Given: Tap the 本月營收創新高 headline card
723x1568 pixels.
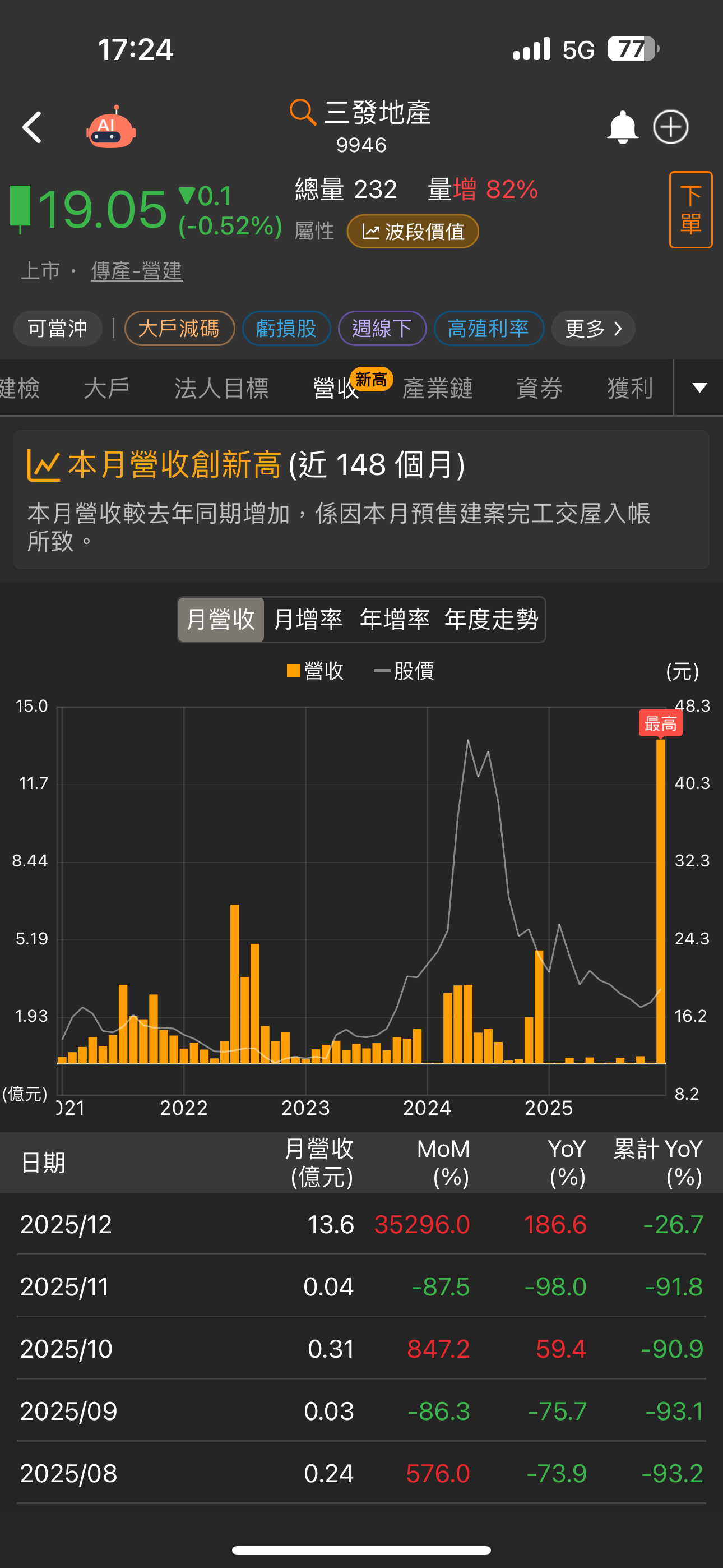Looking at the screenshot, I should pos(361,500).
